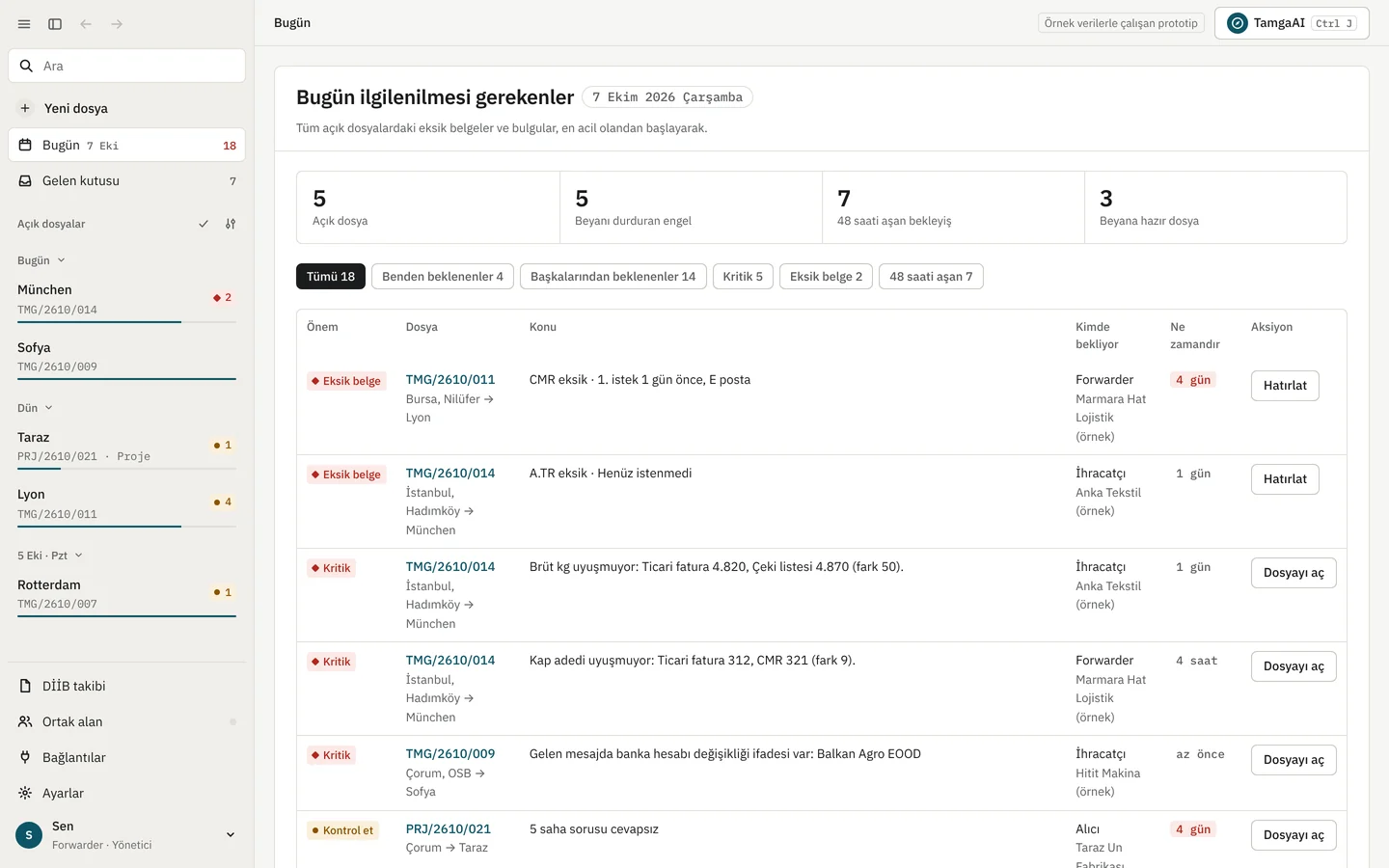Image resolution: width=1389 pixels, height=868 pixels.
Task: Click the gear icon for Ayarlar
Action: click(25, 793)
